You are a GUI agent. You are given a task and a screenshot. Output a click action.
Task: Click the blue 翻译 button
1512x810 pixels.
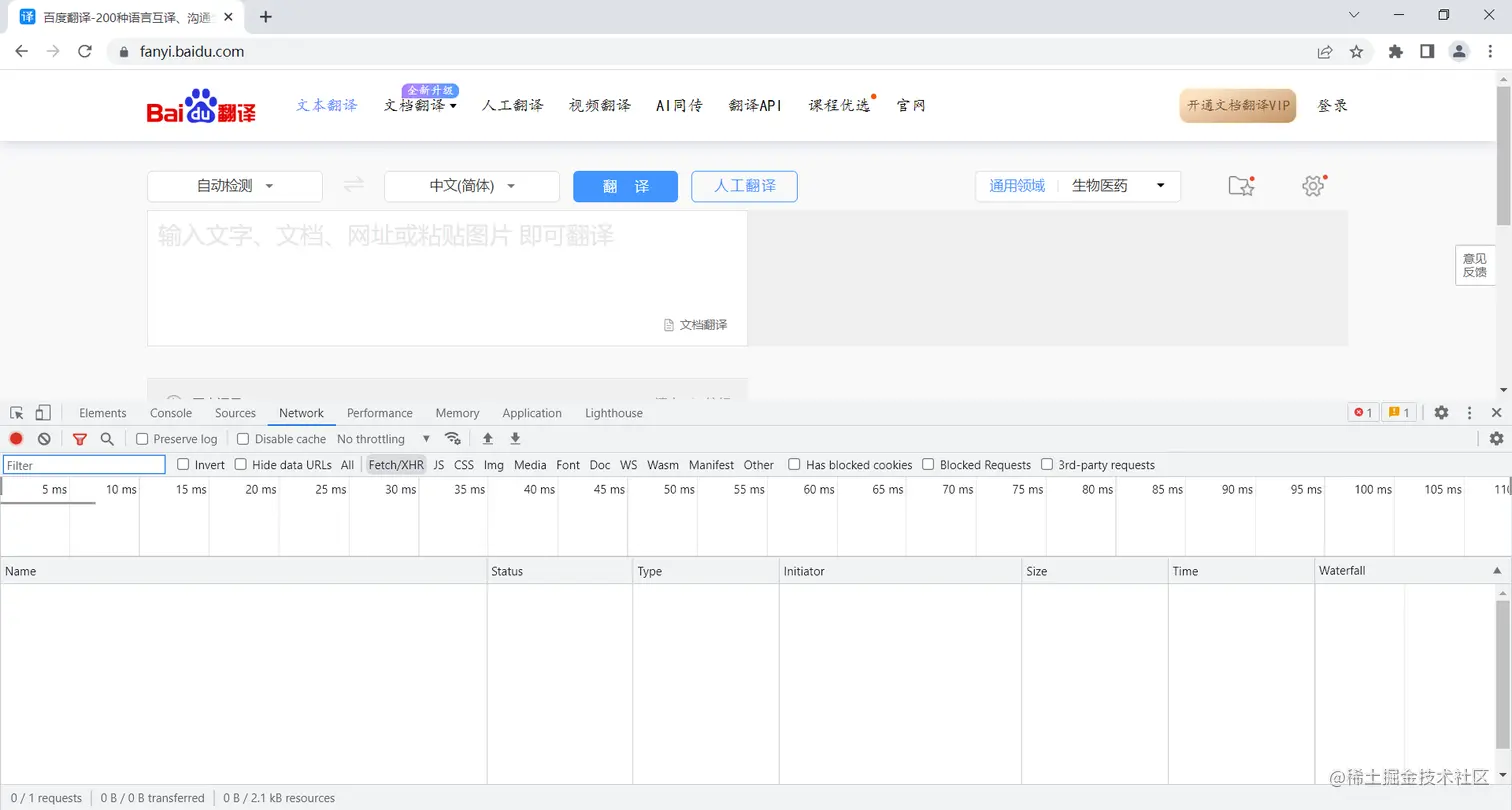click(x=625, y=186)
